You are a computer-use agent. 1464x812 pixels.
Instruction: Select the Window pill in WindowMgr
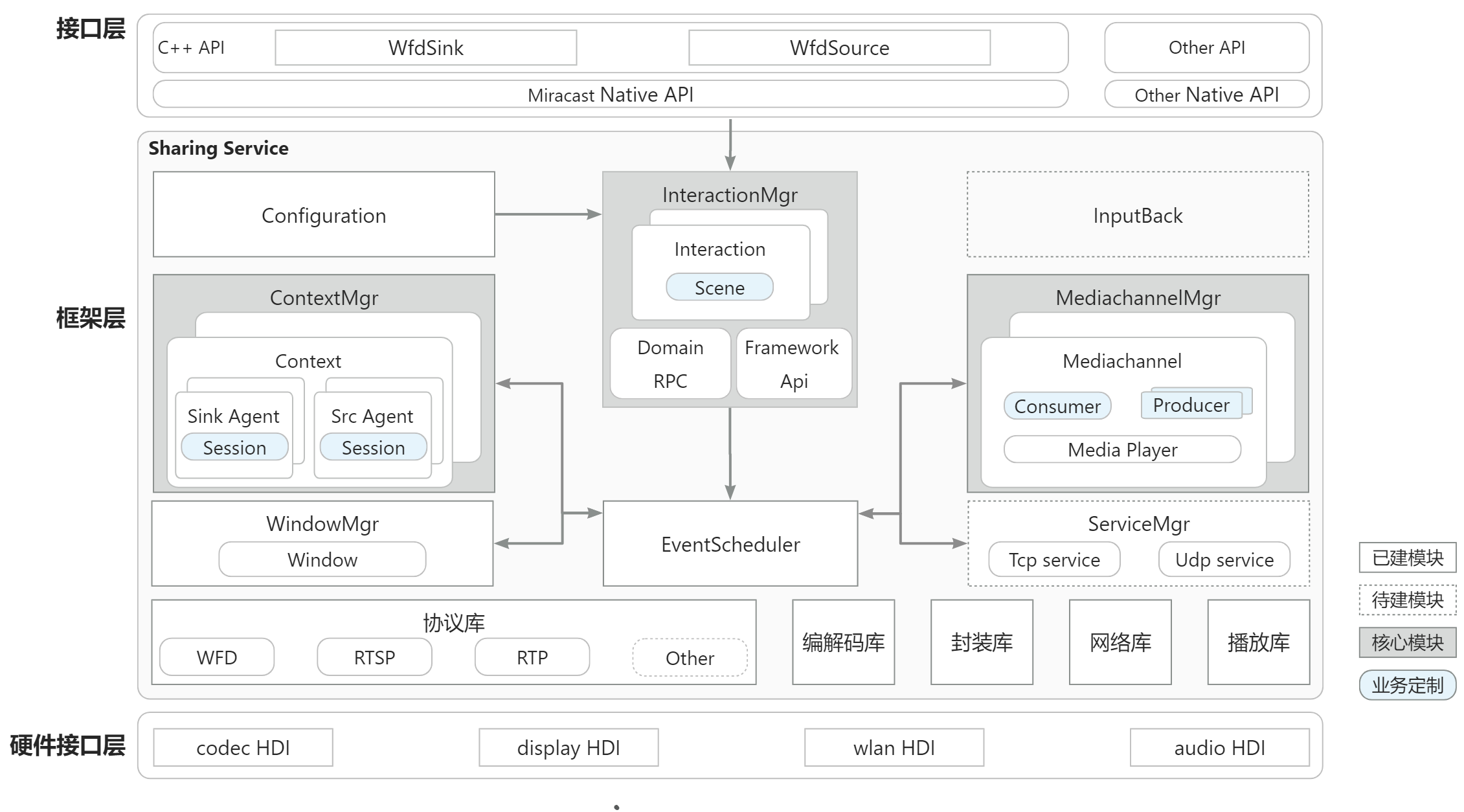click(x=322, y=559)
